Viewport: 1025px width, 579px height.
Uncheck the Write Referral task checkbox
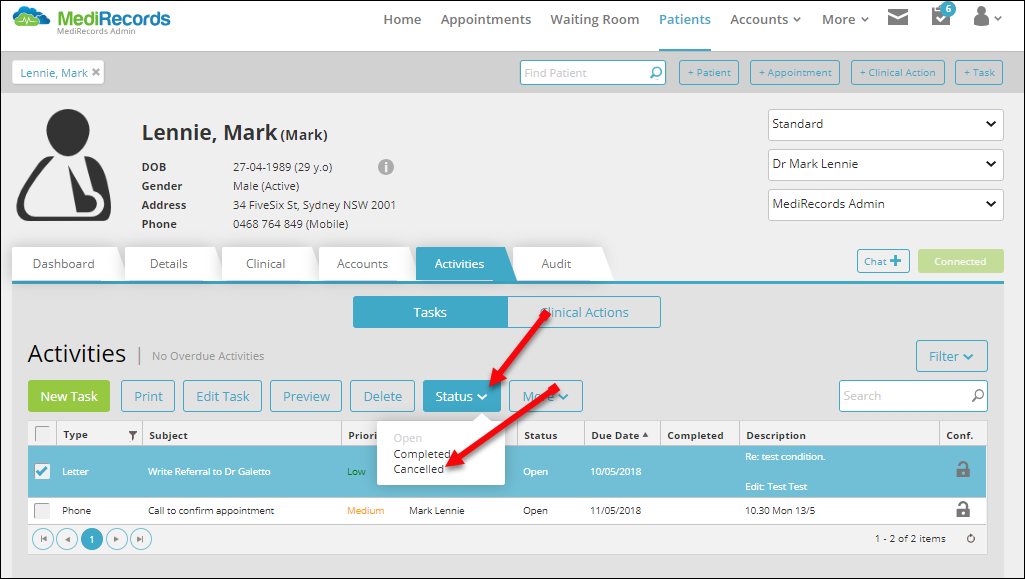42,471
